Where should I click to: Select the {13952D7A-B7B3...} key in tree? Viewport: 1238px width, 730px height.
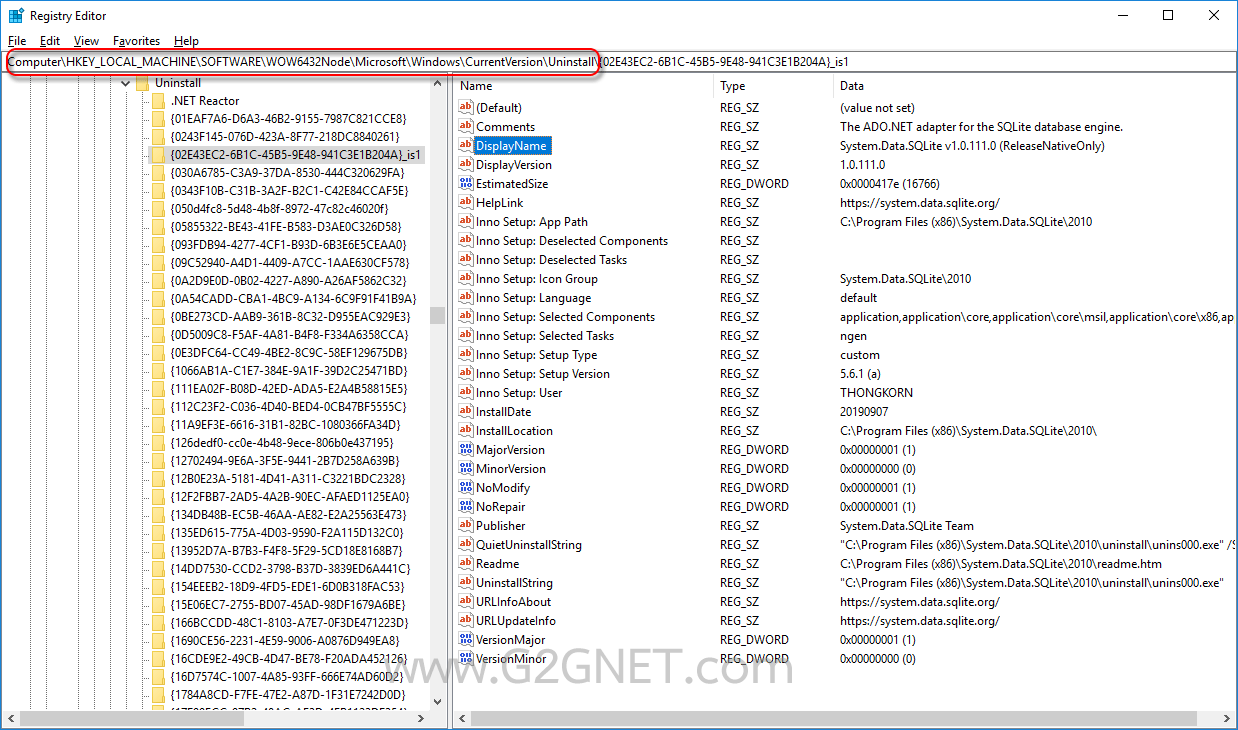pos(287,551)
